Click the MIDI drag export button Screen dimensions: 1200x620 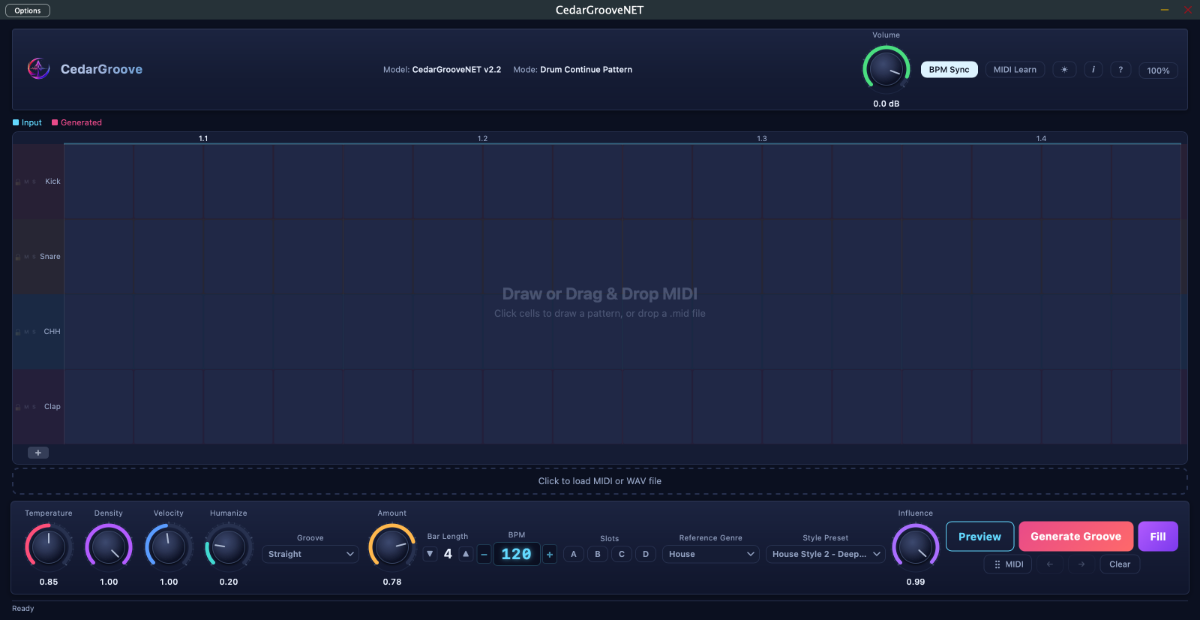pyautogui.click(x=1008, y=564)
